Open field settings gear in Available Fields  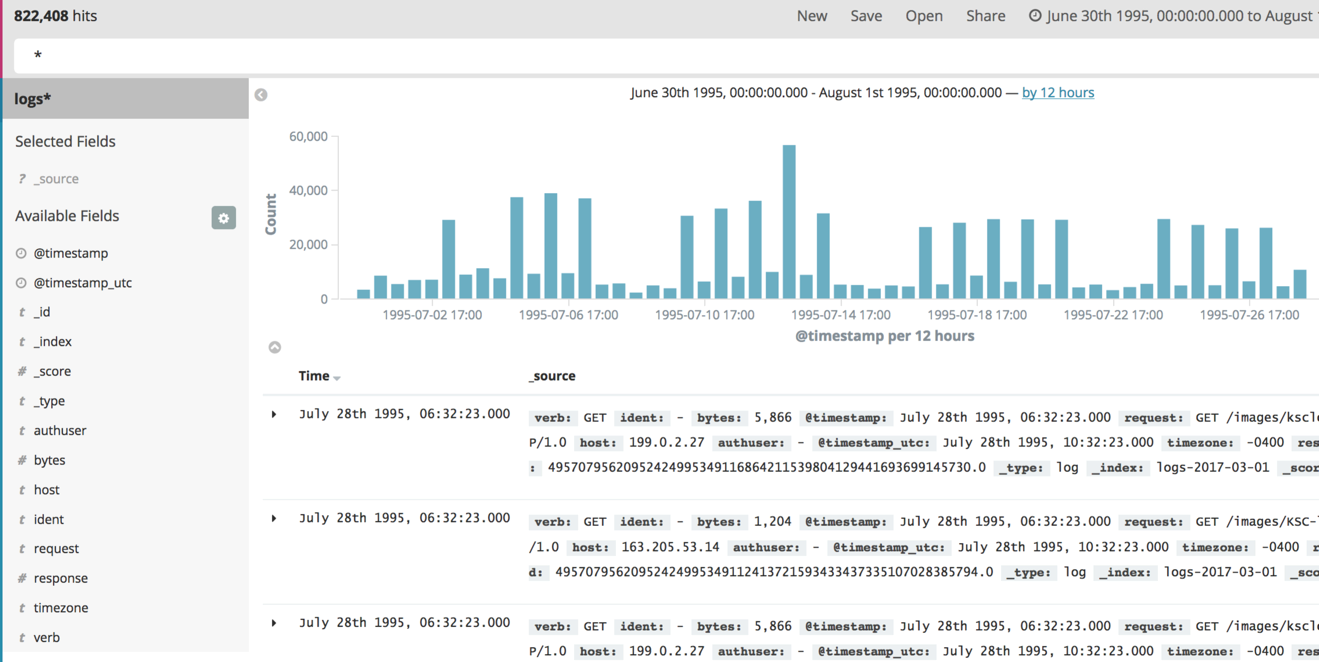coord(223,218)
